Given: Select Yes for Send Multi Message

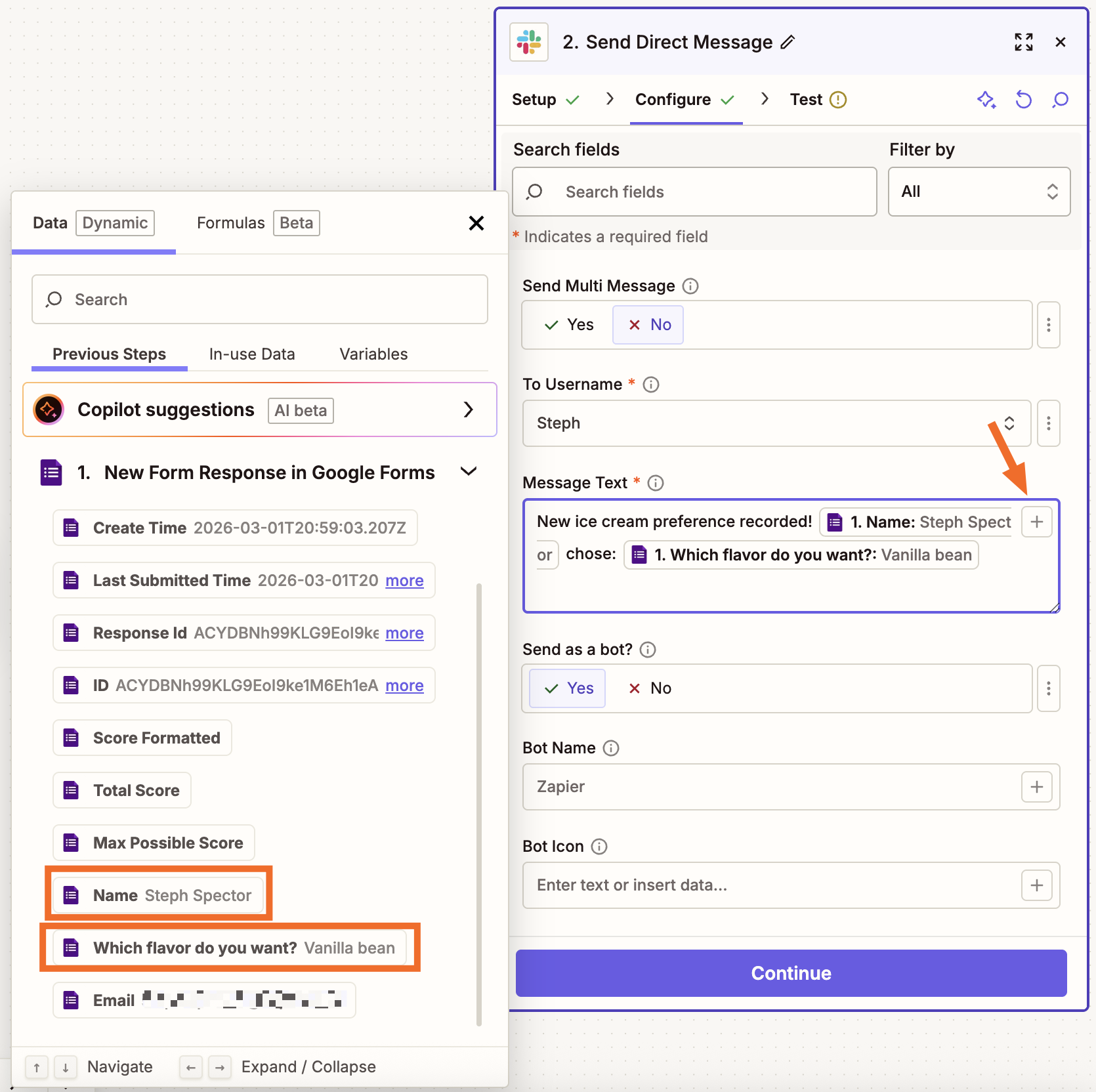Looking at the screenshot, I should click(x=568, y=324).
